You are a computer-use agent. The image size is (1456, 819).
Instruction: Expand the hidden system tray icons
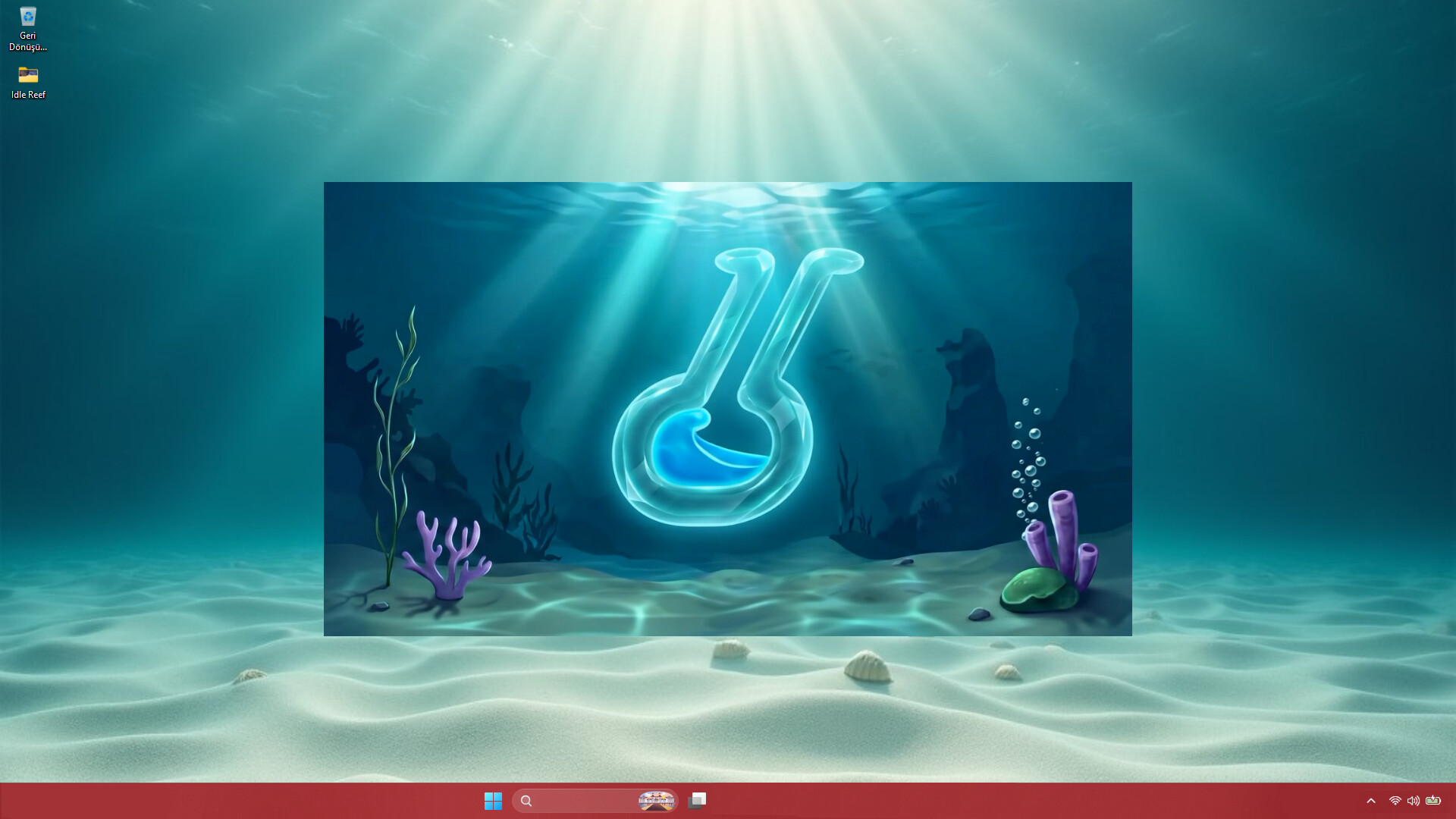click(1371, 801)
